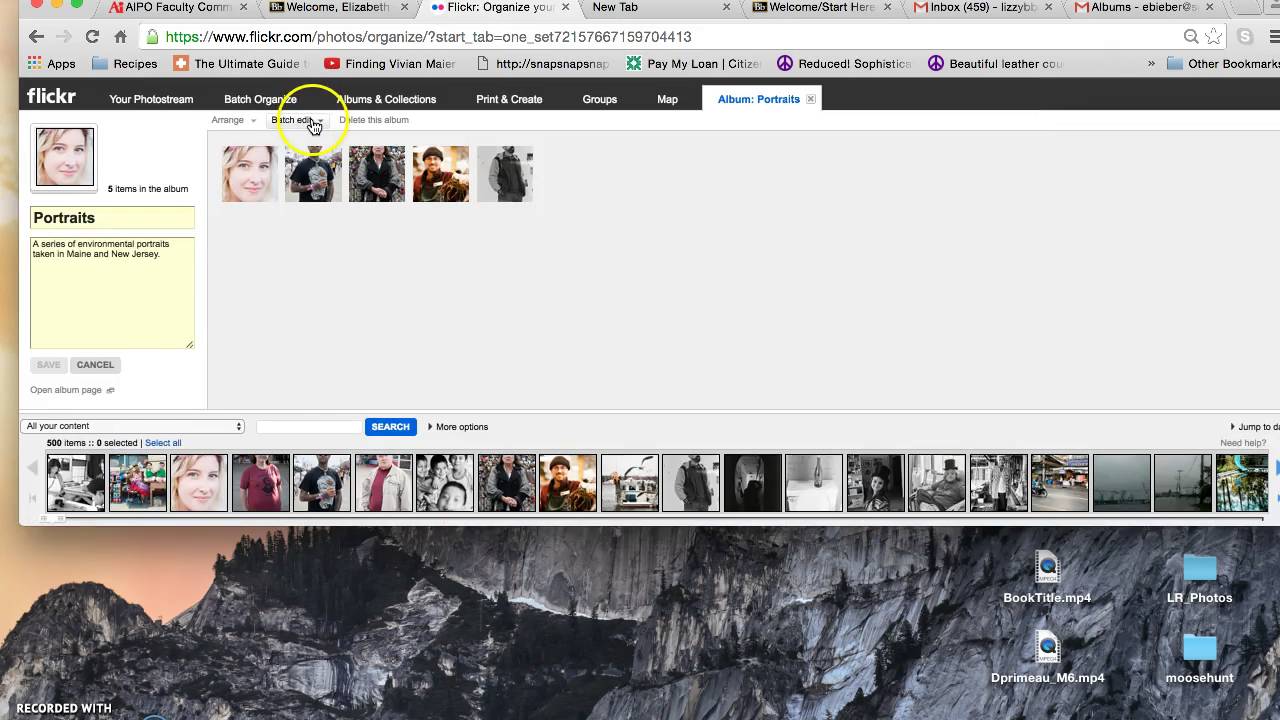Click the Open album page link
Image resolution: width=1280 pixels, height=720 pixels.
pyautogui.click(x=66, y=390)
